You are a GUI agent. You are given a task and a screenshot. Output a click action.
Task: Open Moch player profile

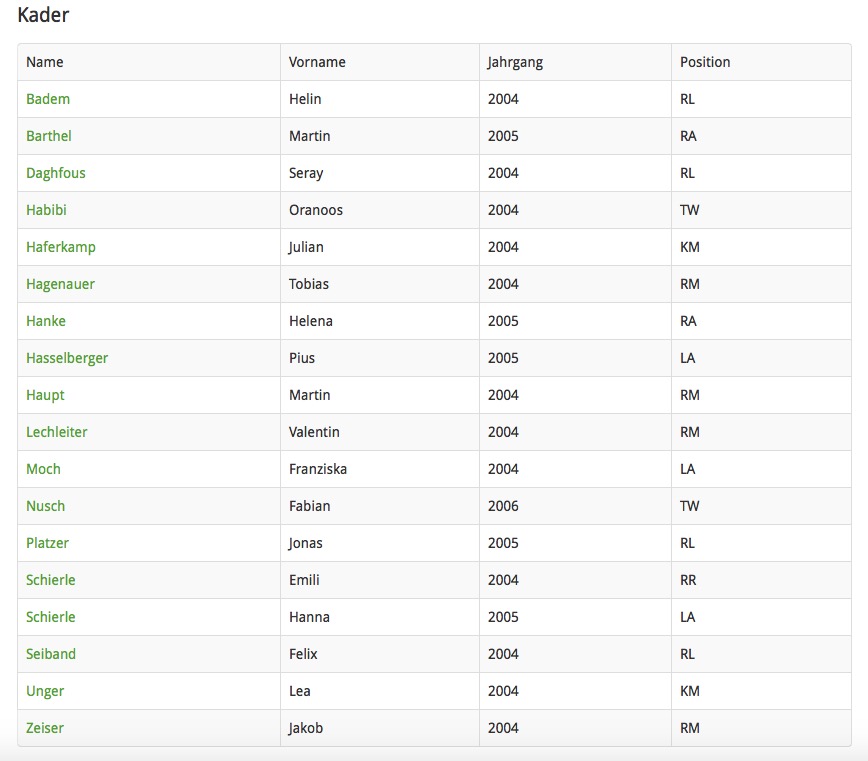tap(43, 469)
